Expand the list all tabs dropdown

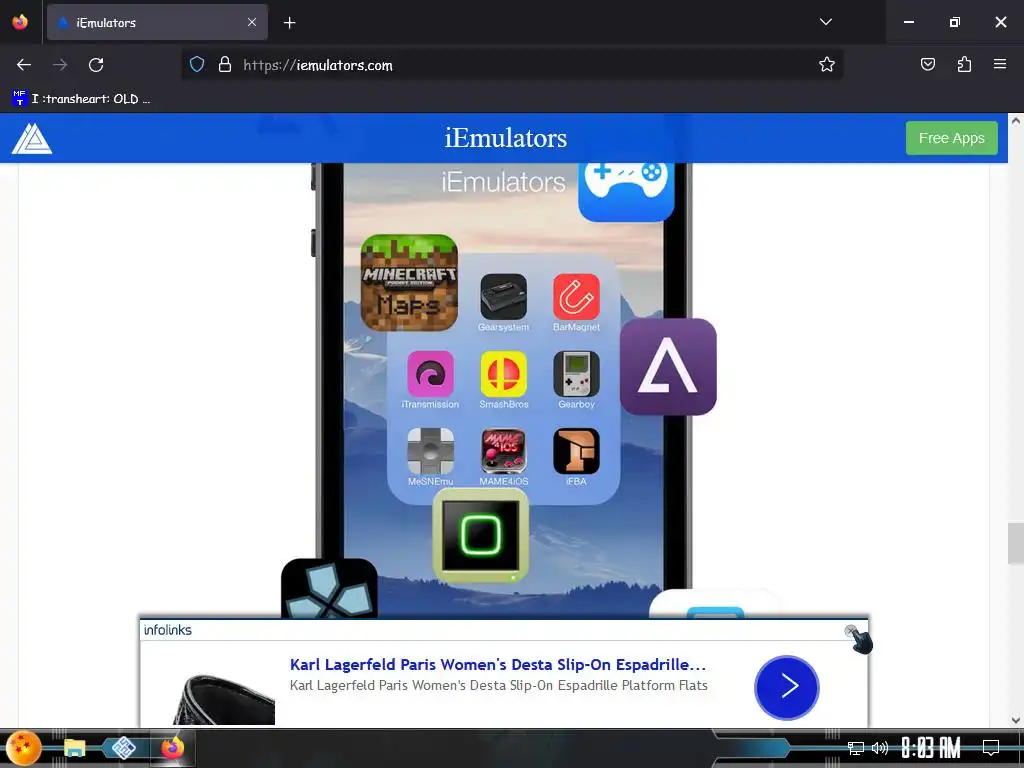tap(825, 22)
